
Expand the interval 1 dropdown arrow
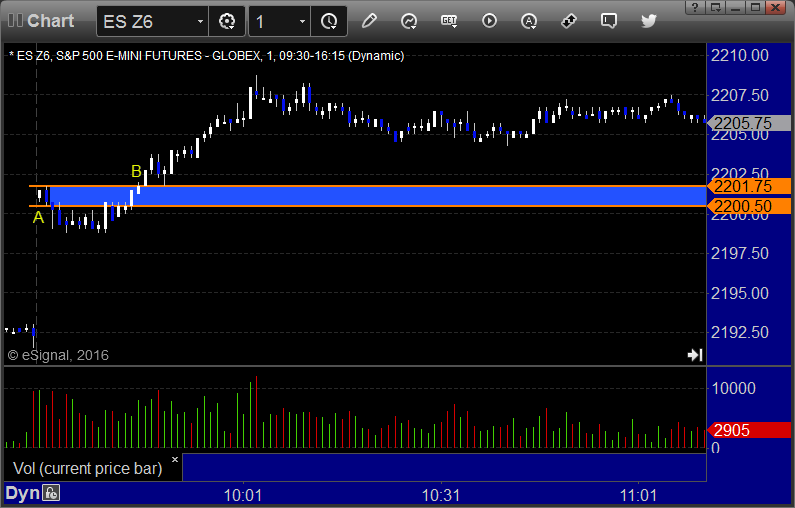pos(302,21)
